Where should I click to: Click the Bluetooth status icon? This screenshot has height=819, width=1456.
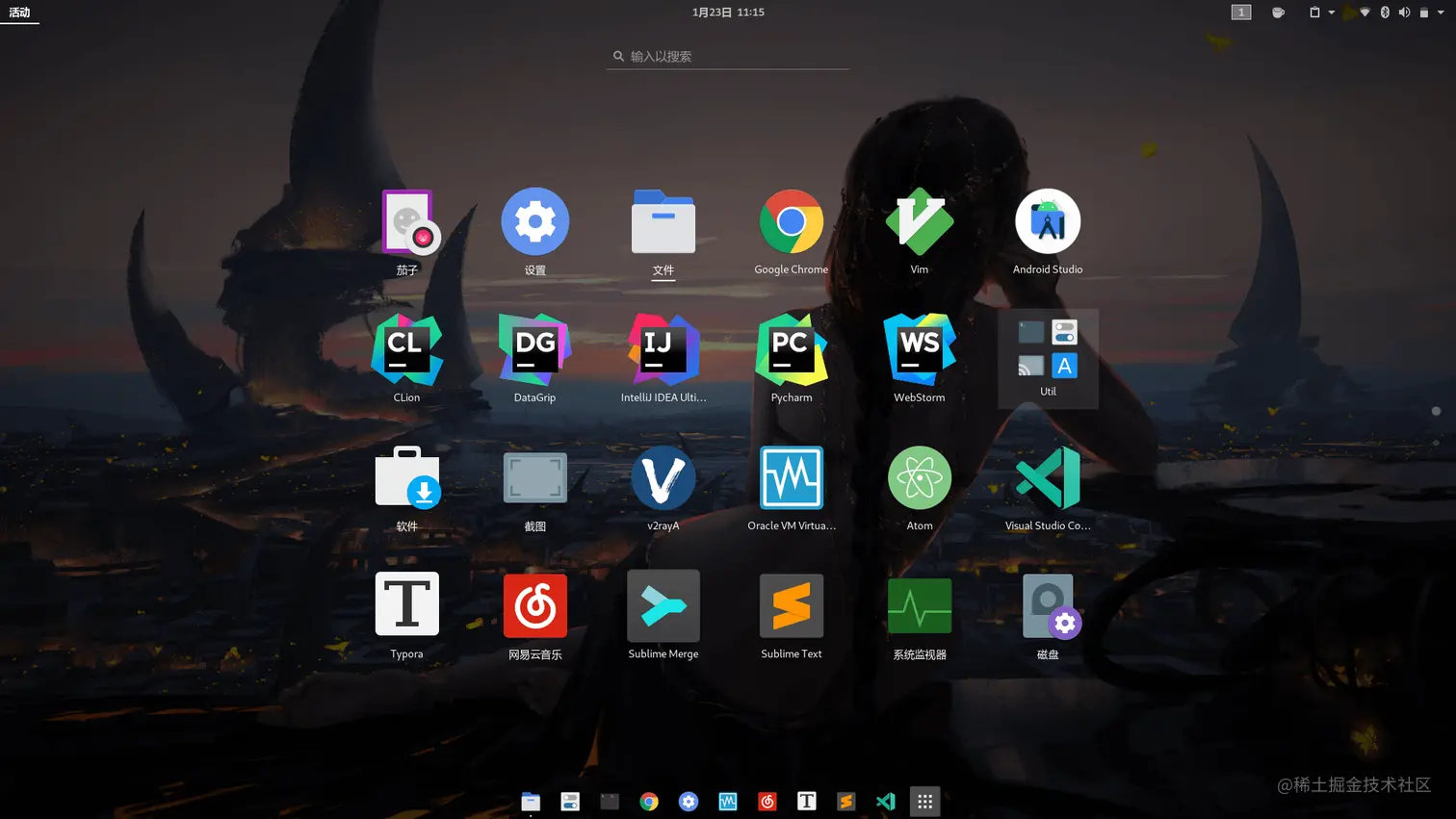(1385, 13)
